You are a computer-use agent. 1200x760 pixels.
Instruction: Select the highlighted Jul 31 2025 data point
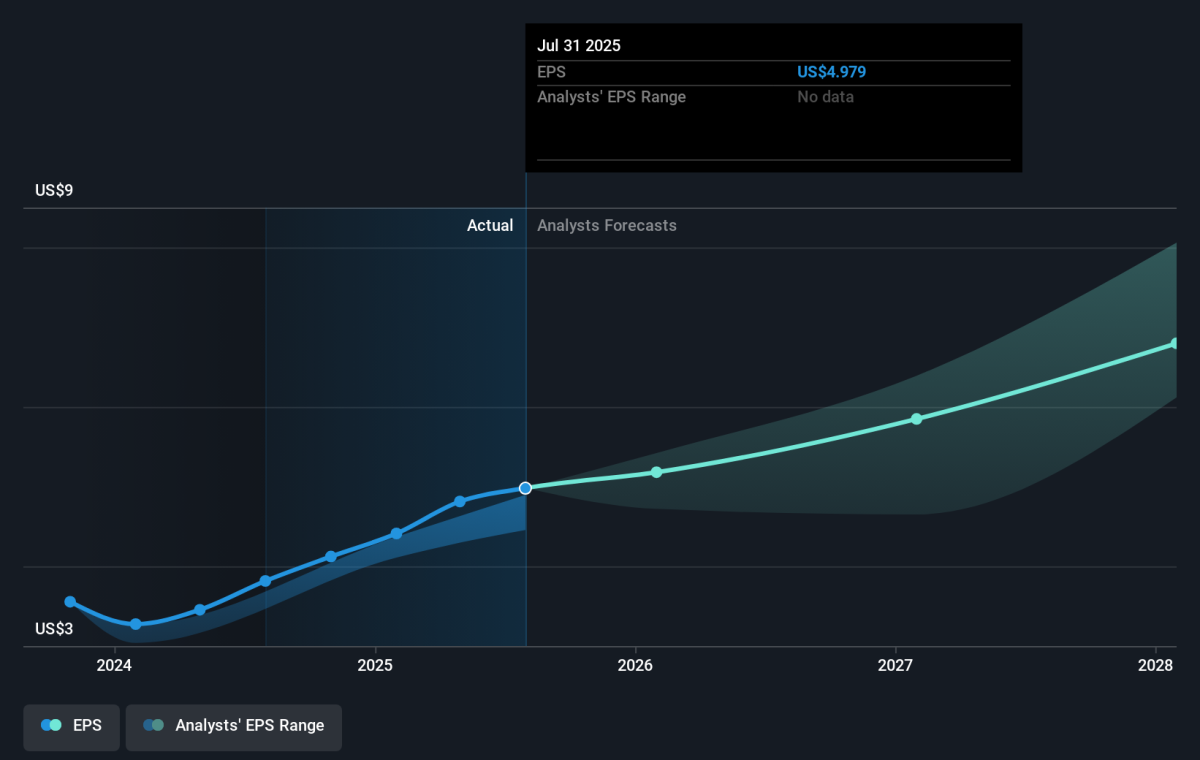(525, 488)
